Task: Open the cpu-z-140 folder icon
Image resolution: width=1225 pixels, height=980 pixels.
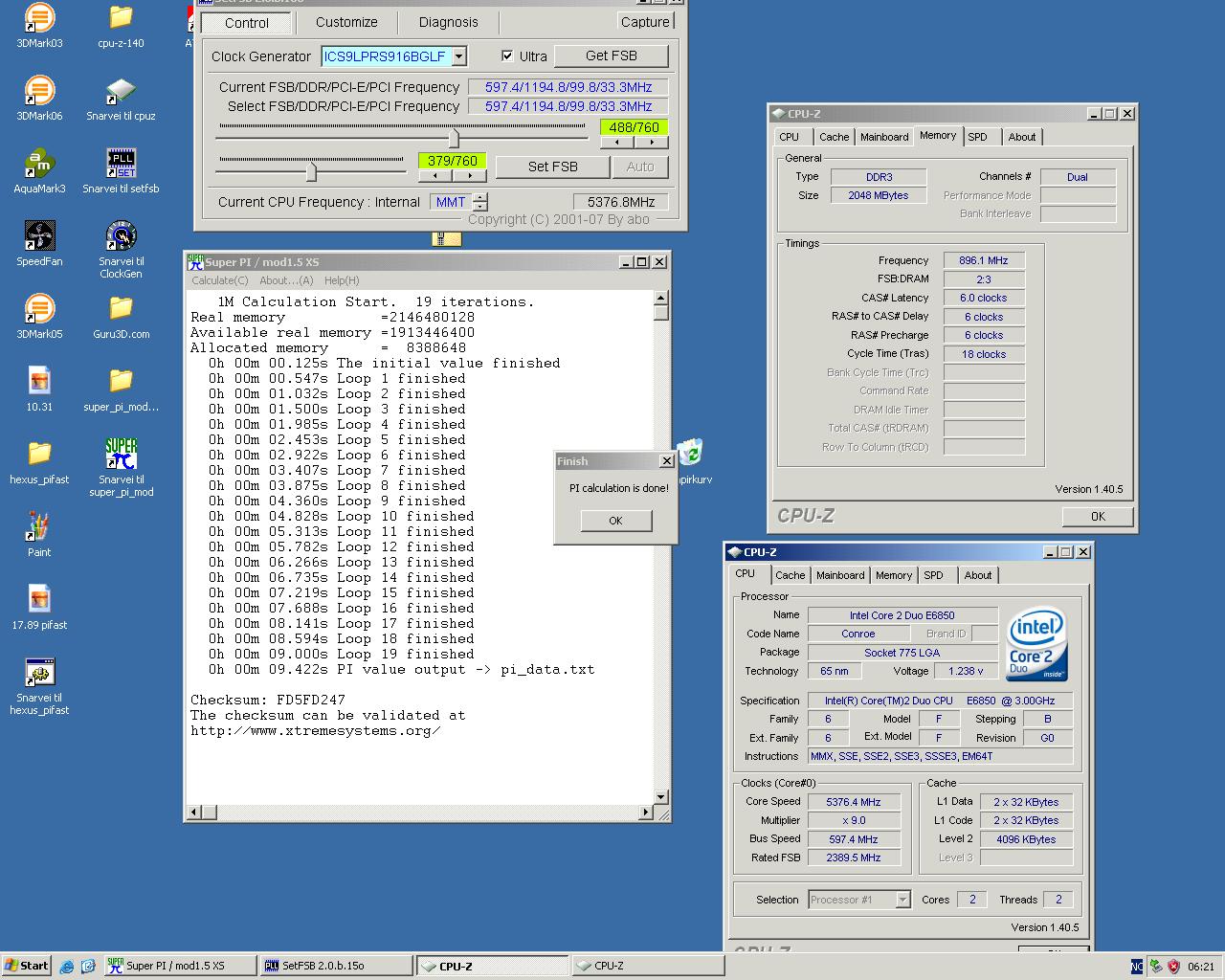Action: (121, 26)
